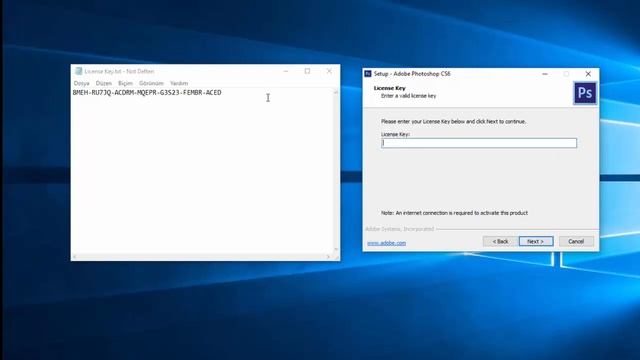Open the www.adobe.com link
The width and height of the screenshot is (640, 360).
[x=386, y=243]
